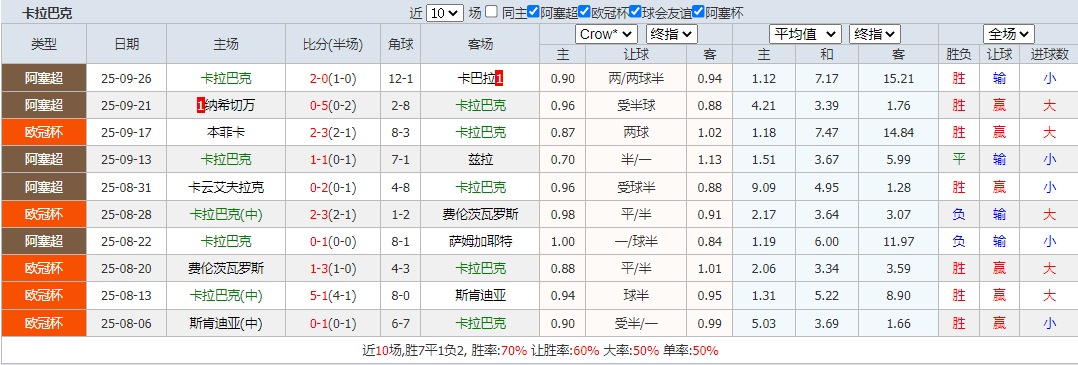Click the 1-1(0-1) score
The image size is (1078, 365).
[x=333, y=159]
